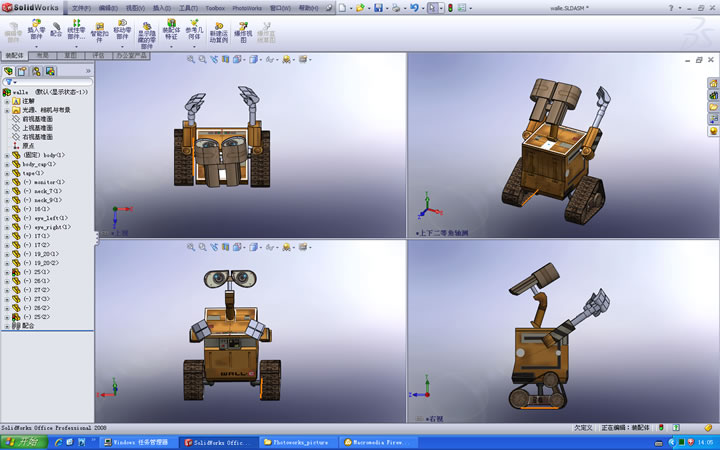Open the 文件(F) menu
This screenshot has height=450, width=720.
[x=81, y=8]
